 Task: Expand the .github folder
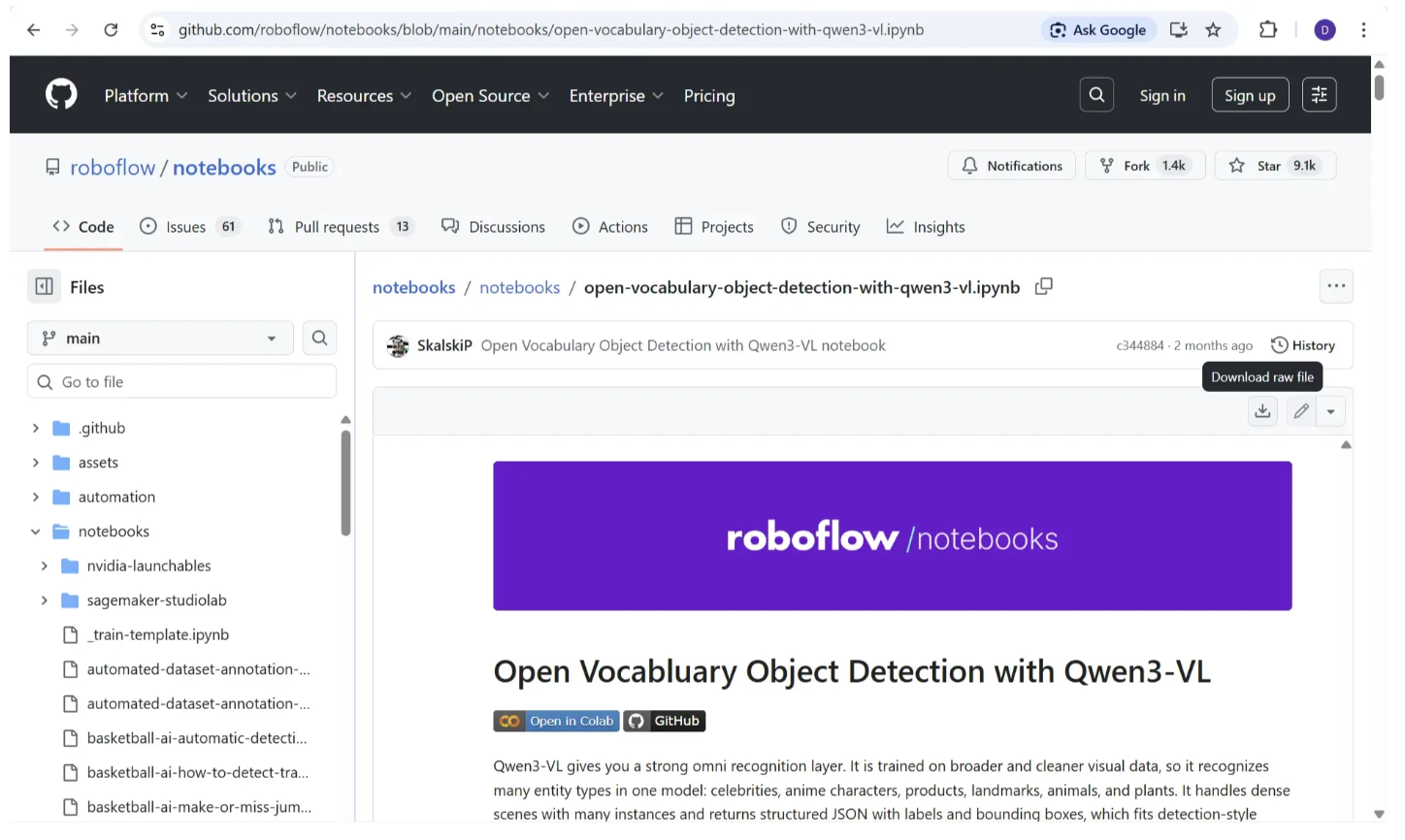(x=36, y=429)
